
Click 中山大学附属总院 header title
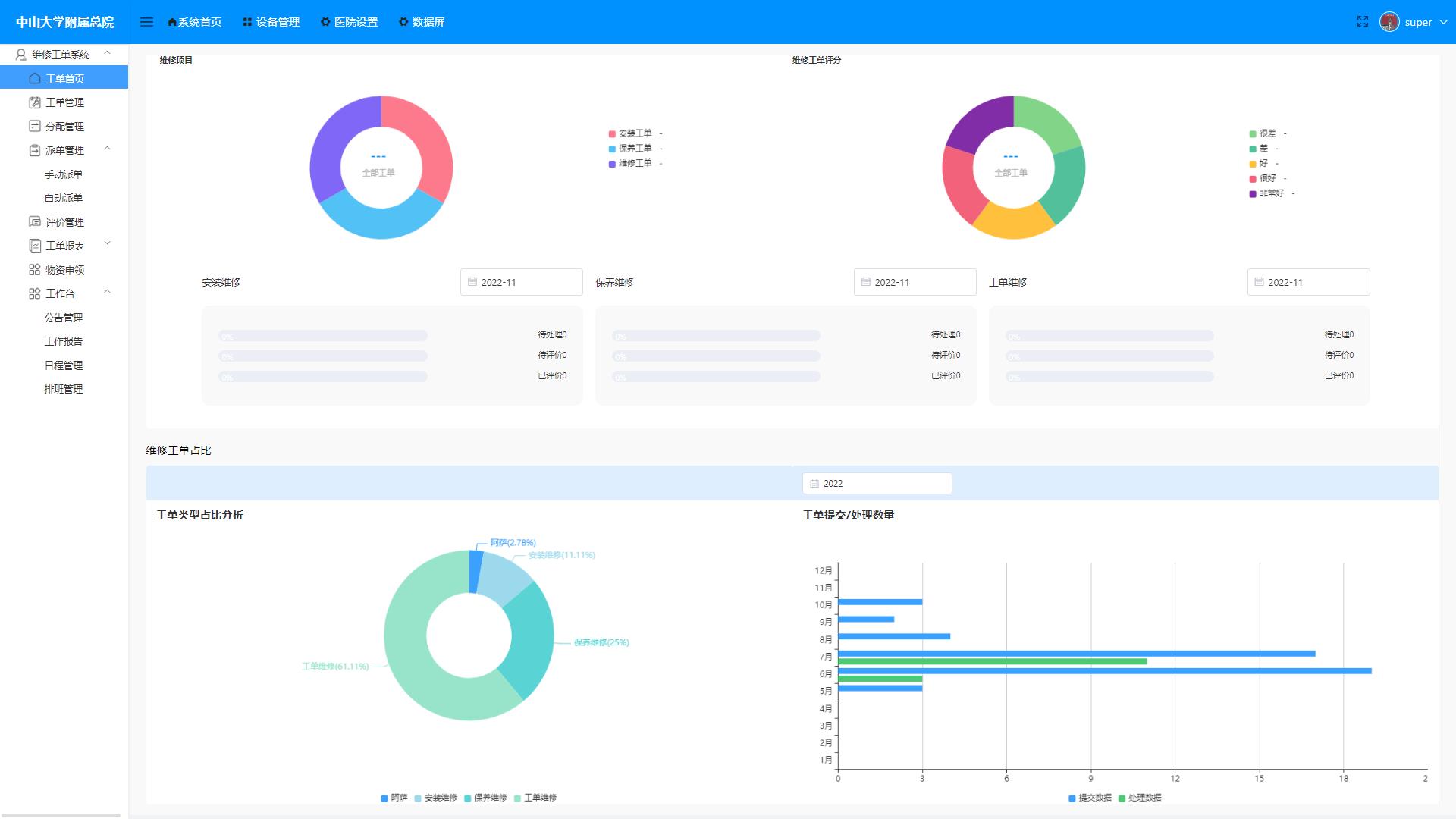tap(64, 22)
